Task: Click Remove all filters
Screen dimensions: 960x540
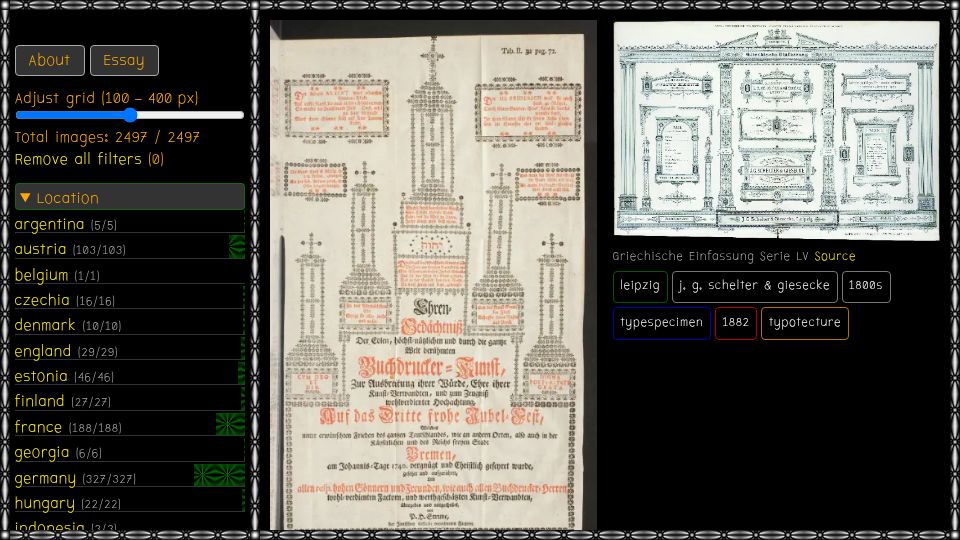Action: [x=89, y=159]
